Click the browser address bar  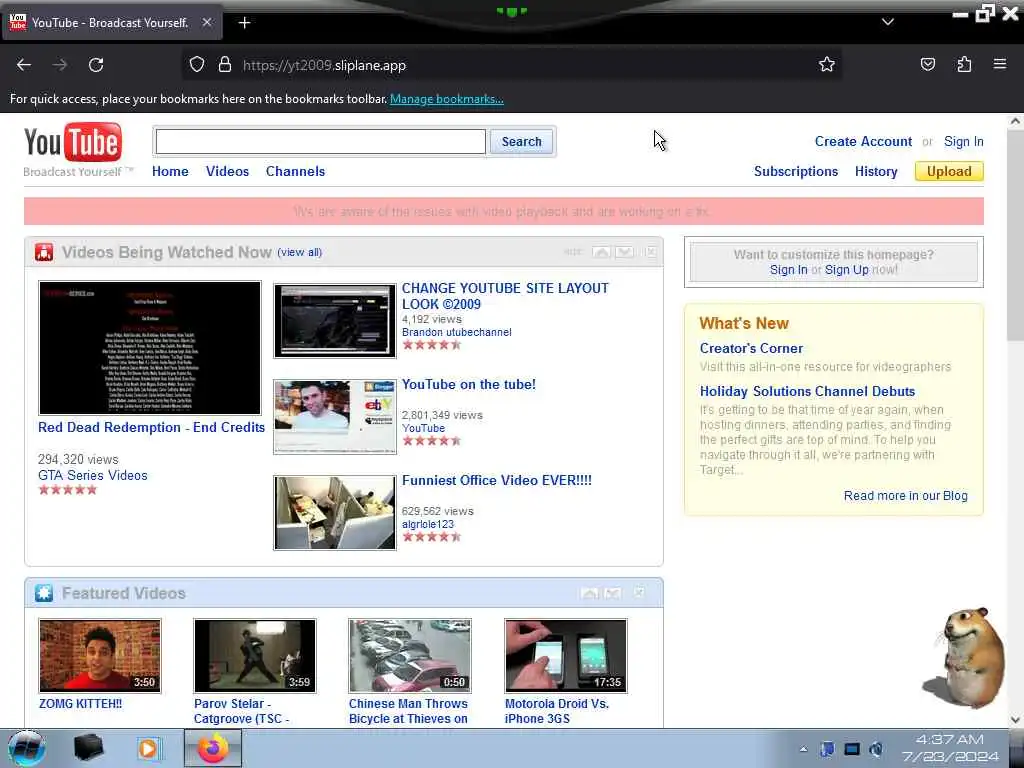(x=511, y=65)
